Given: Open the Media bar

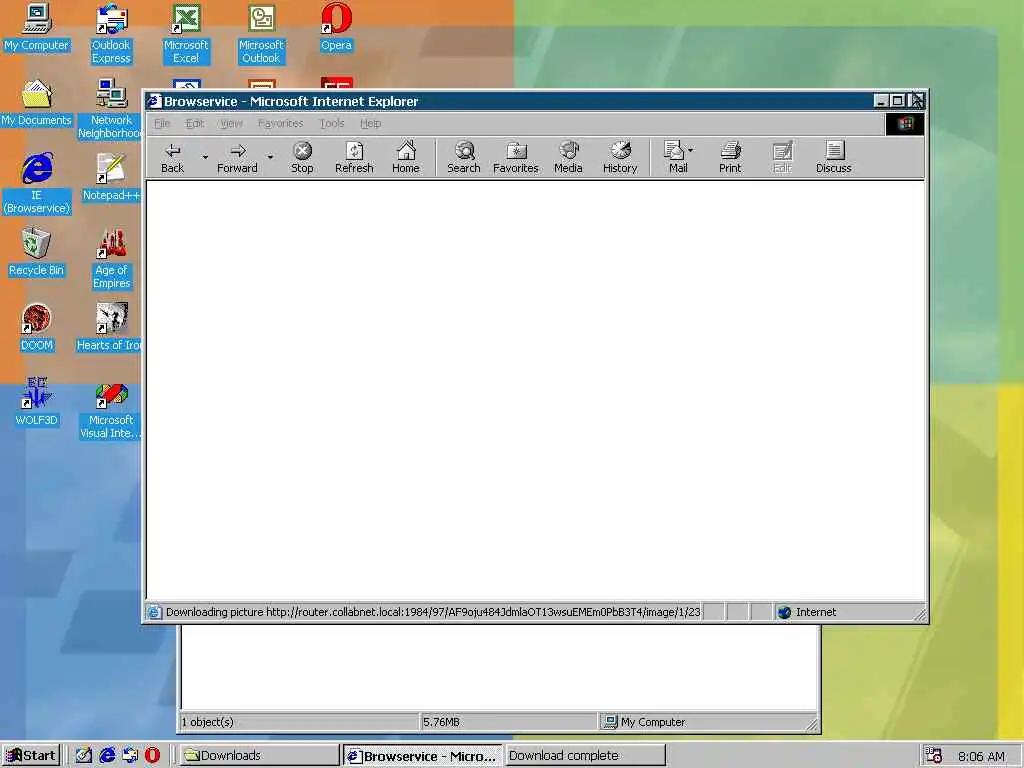Looking at the screenshot, I should (x=568, y=157).
